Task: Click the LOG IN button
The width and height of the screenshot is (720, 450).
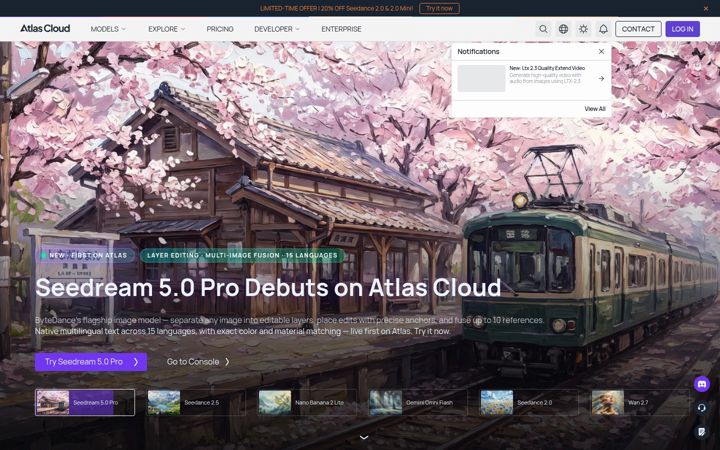Action: (682, 29)
